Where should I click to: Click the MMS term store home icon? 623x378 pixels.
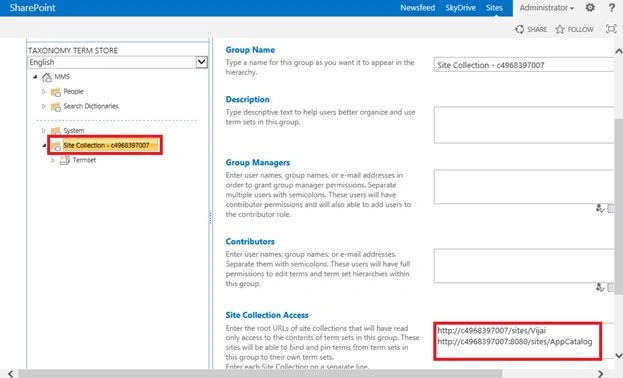[47, 77]
